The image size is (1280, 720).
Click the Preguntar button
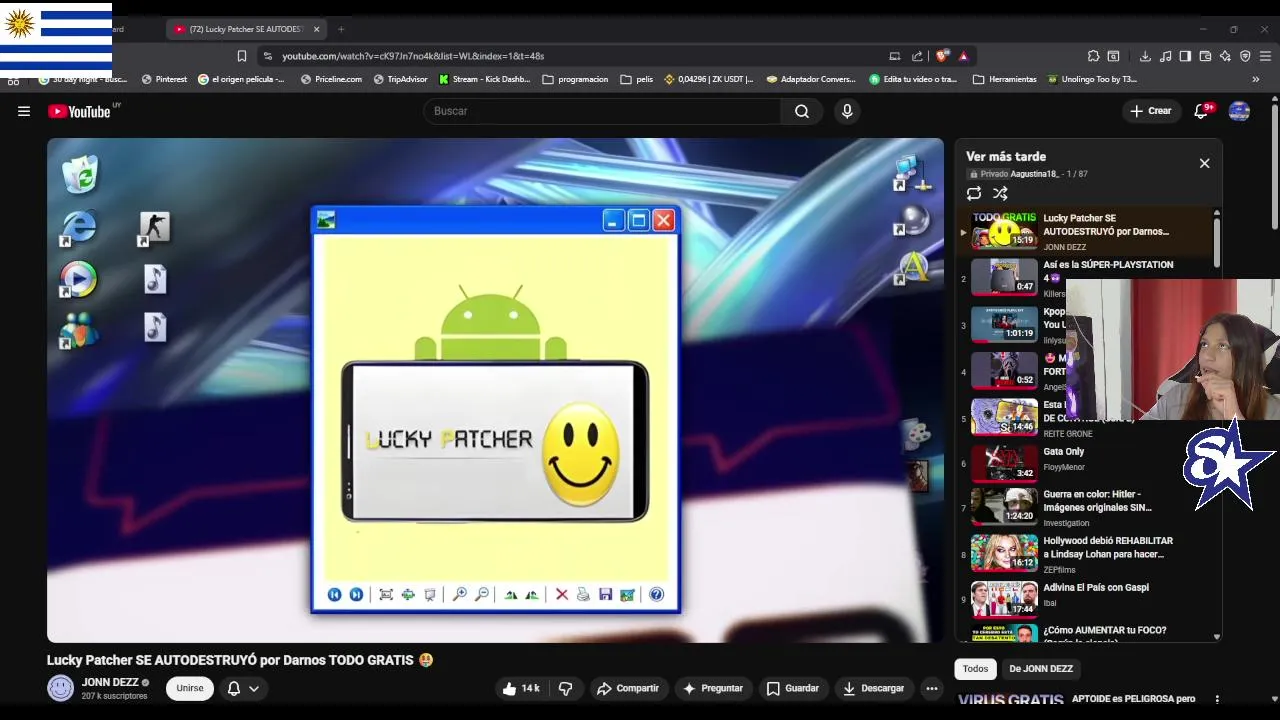tap(713, 688)
